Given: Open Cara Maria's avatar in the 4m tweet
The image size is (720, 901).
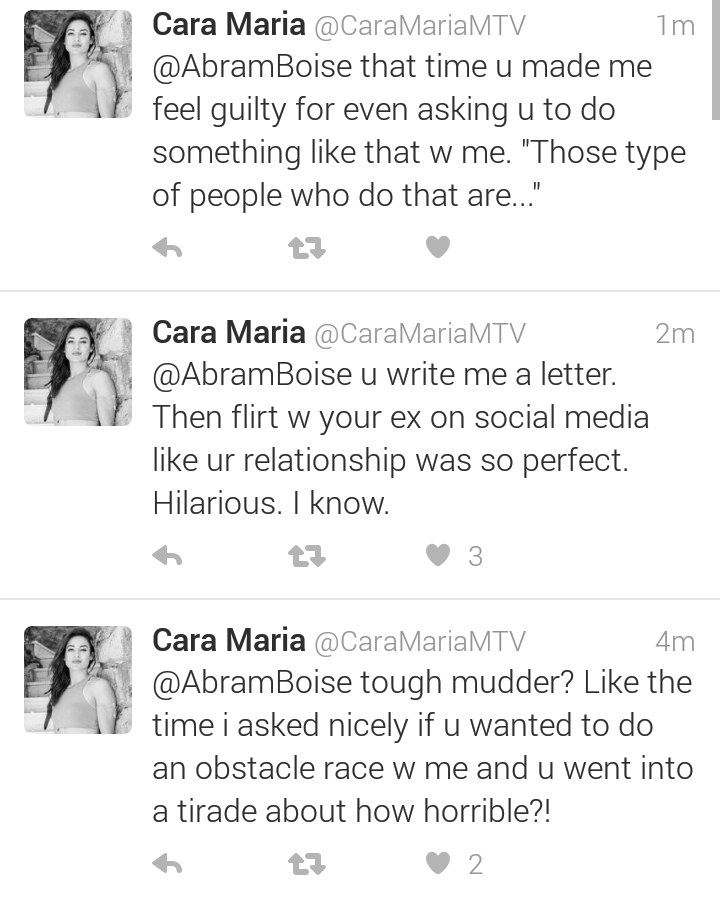Looking at the screenshot, I should [78, 680].
